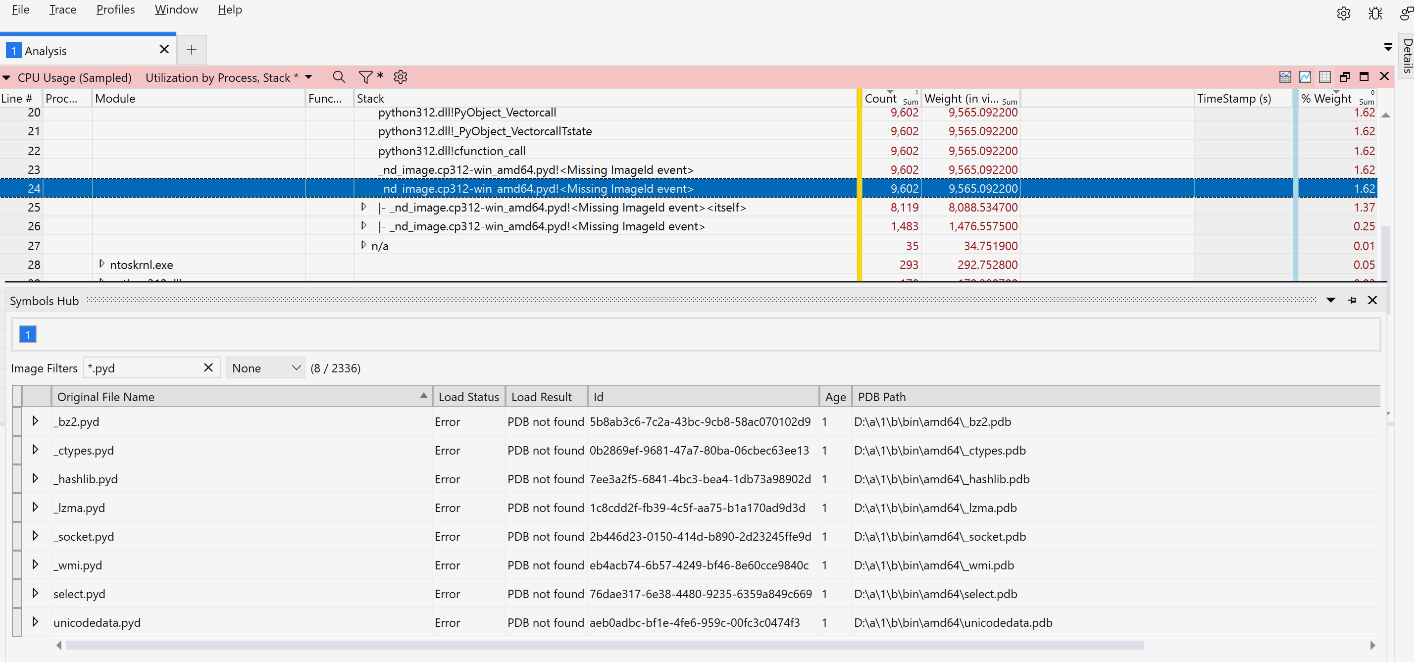
Task: Close the Symbols Hub panel
Action: 1372,300
